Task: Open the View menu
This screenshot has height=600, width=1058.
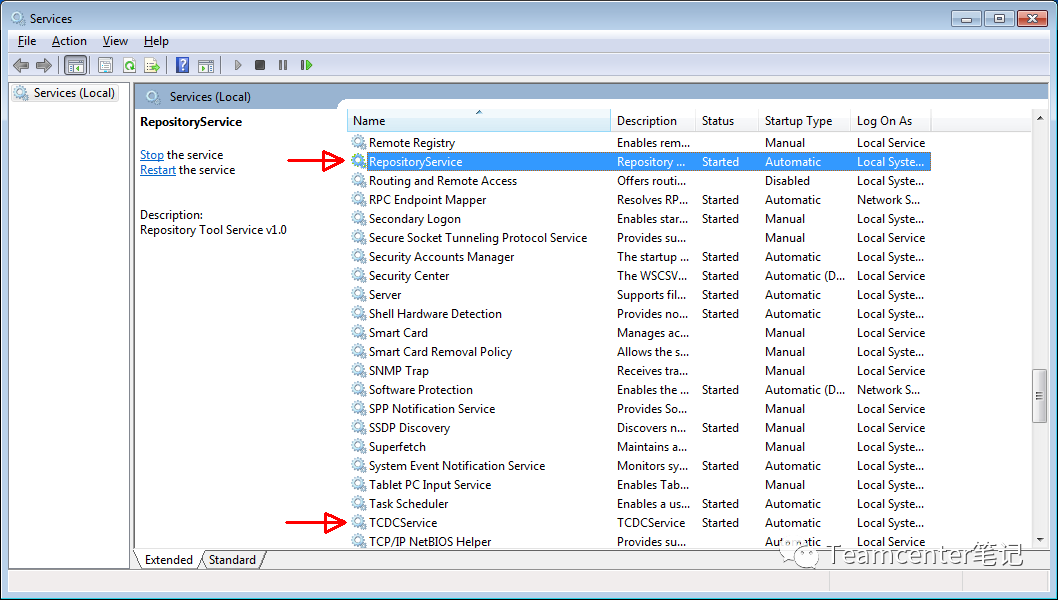Action: click(x=115, y=41)
